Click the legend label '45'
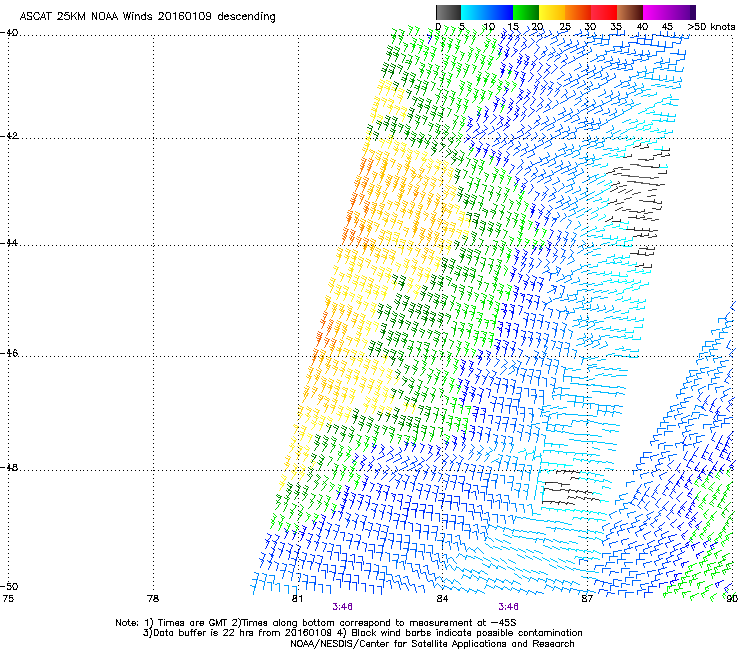740x650 pixels. [667, 27]
